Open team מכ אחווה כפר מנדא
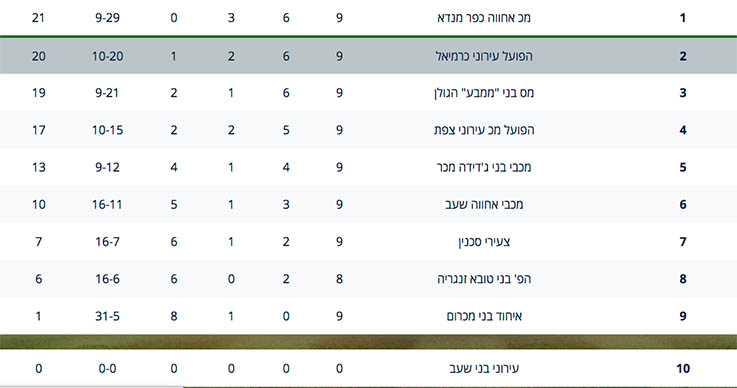Screen dimensions: 737x388 pyautogui.click(x=484, y=18)
